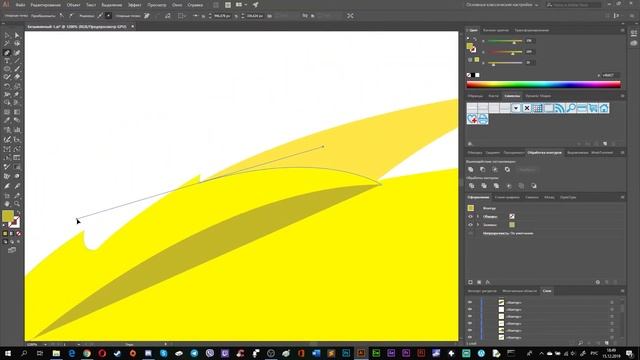
Task: Open the Windows Start menu
Action: pyautogui.click(x=8, y=353)
